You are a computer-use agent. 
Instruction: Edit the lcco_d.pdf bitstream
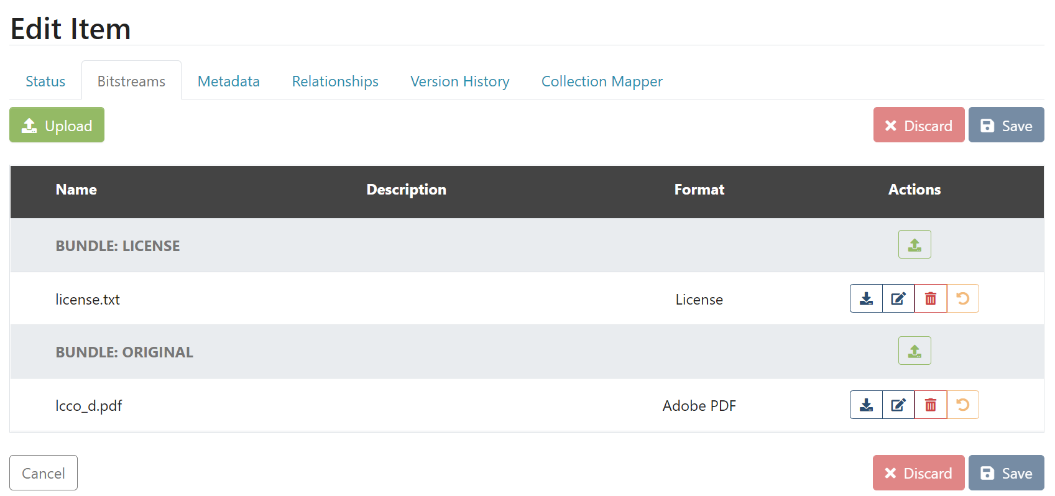click(x=898, y=405)
